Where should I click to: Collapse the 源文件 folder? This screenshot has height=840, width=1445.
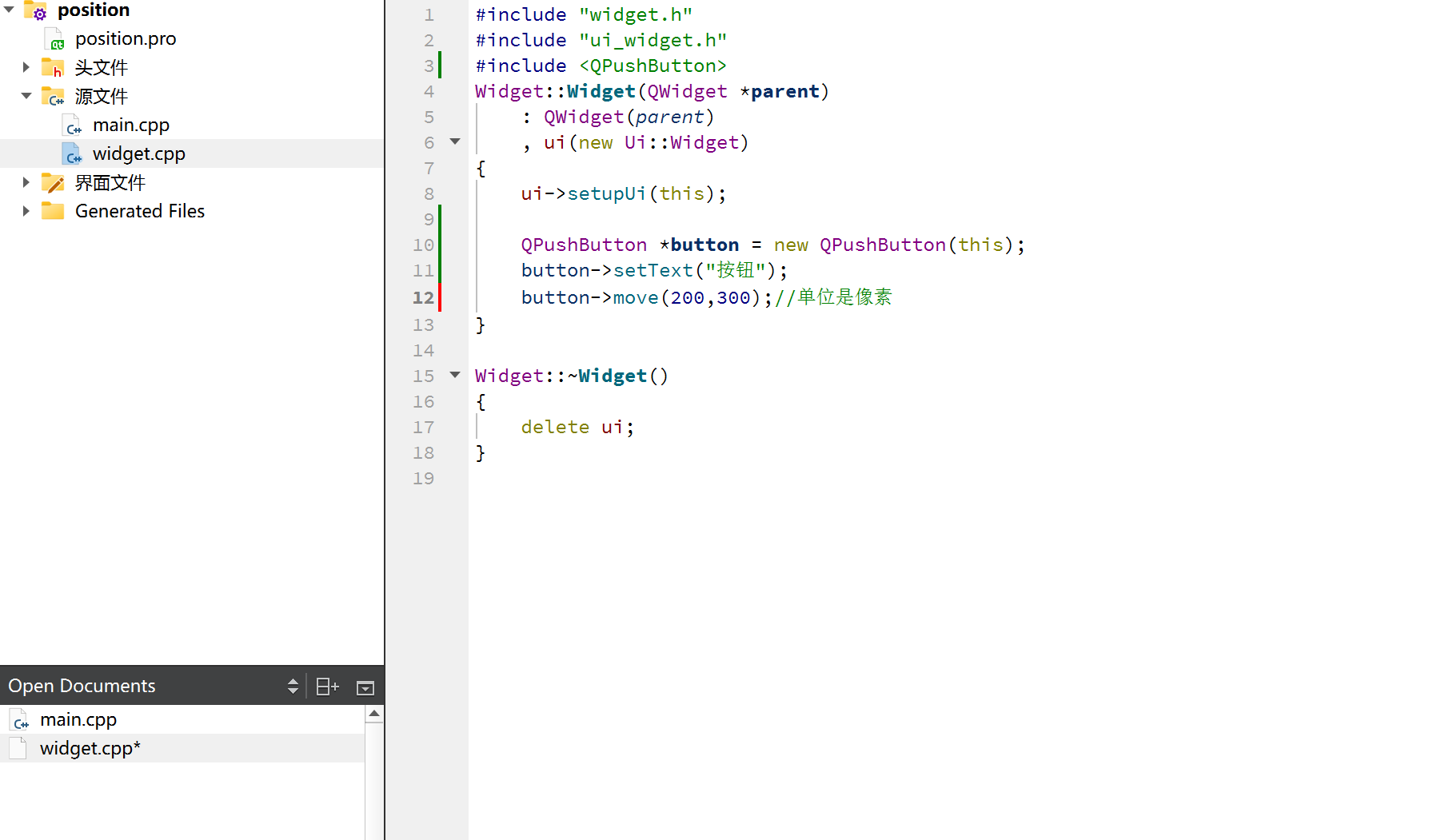click(26, 96)
